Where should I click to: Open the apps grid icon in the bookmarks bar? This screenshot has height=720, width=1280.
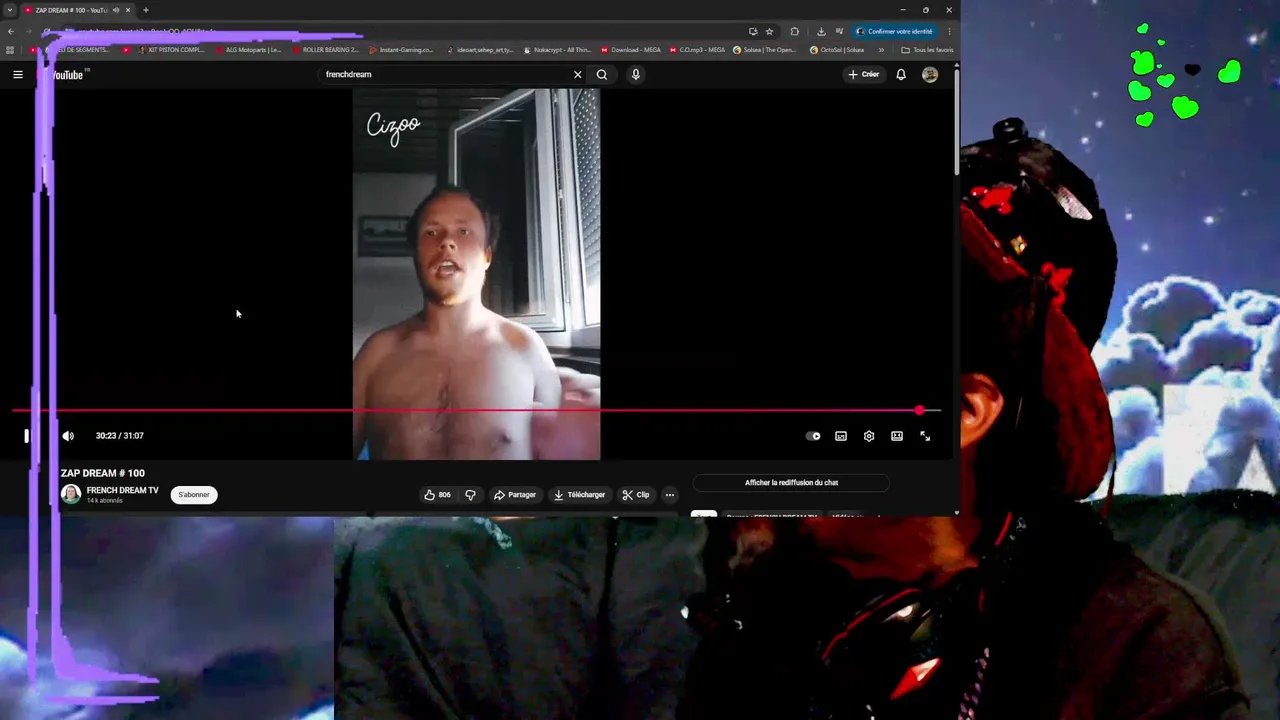[x=10, y=50]
